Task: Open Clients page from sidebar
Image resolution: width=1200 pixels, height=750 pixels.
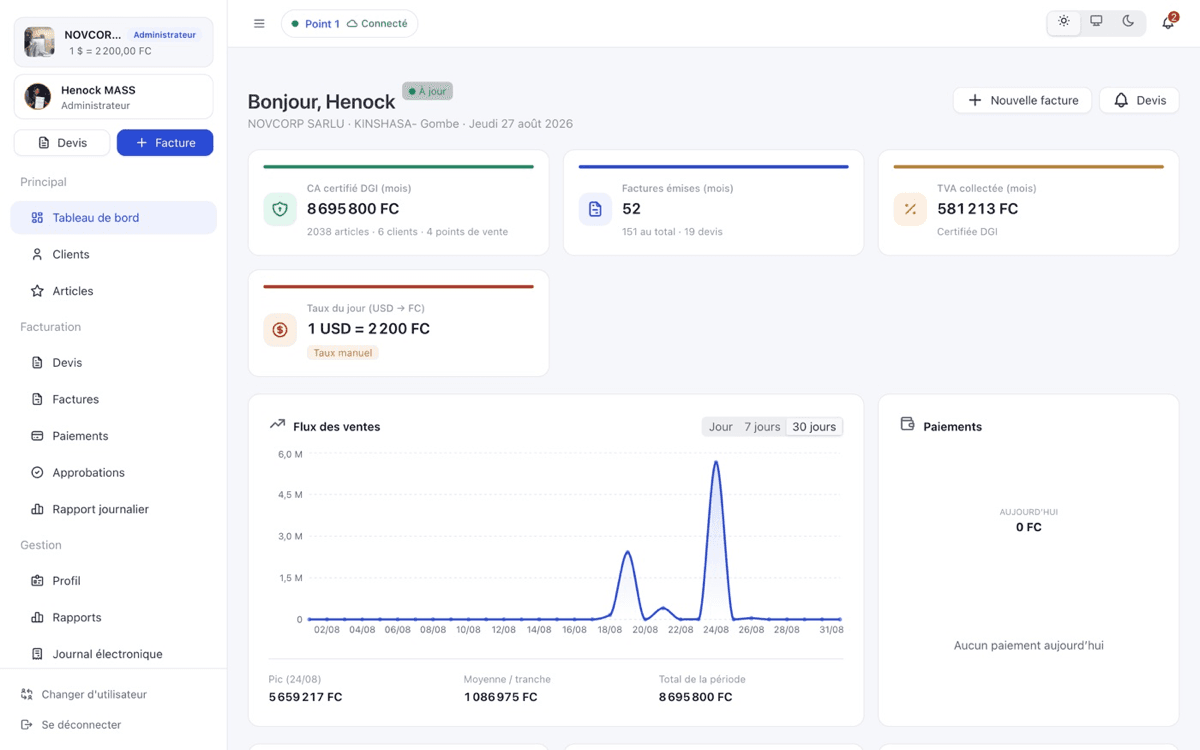Action: pos(113,254)
